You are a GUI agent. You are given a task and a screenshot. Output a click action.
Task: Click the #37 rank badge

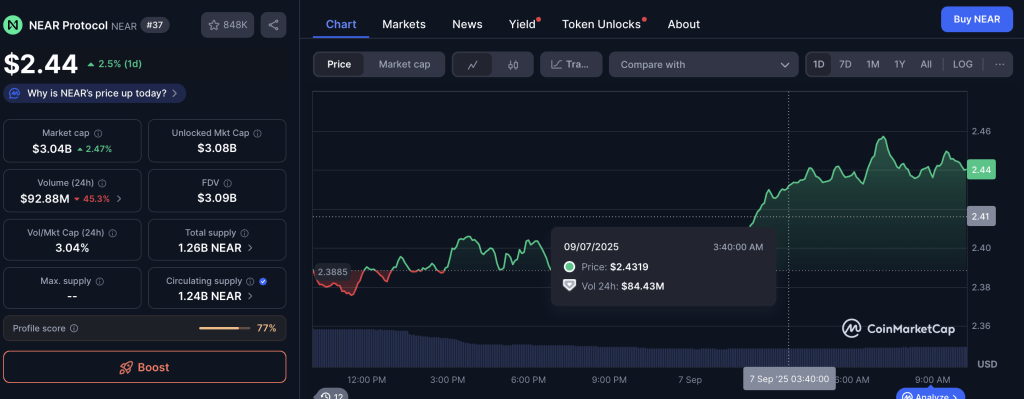click(x=155, y=25)
